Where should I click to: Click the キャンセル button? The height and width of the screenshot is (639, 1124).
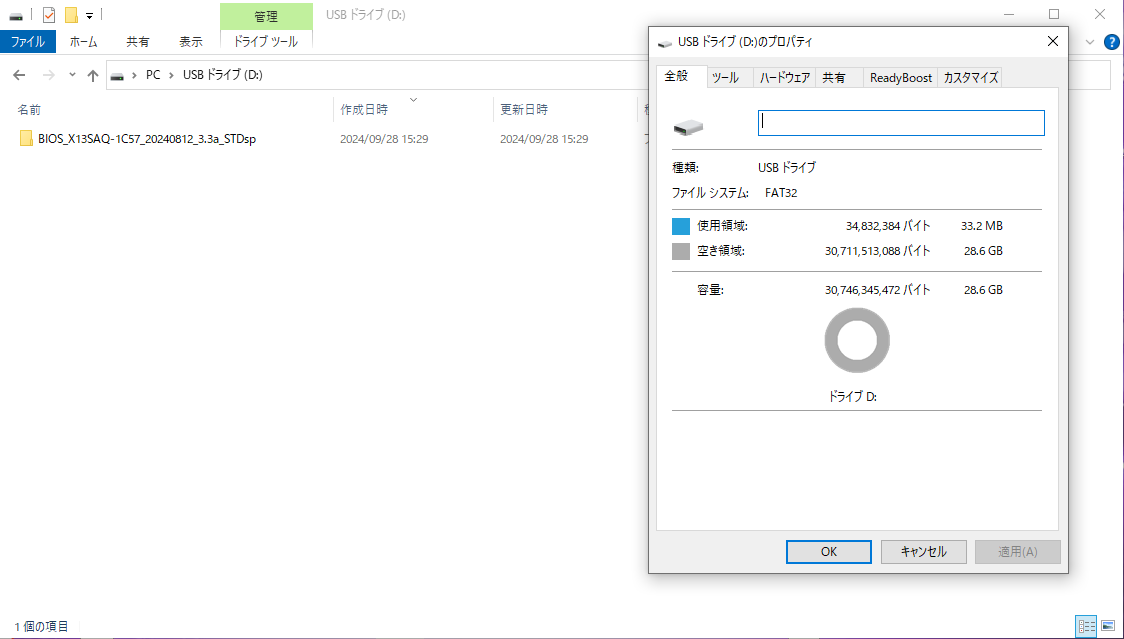coord(923,551)
